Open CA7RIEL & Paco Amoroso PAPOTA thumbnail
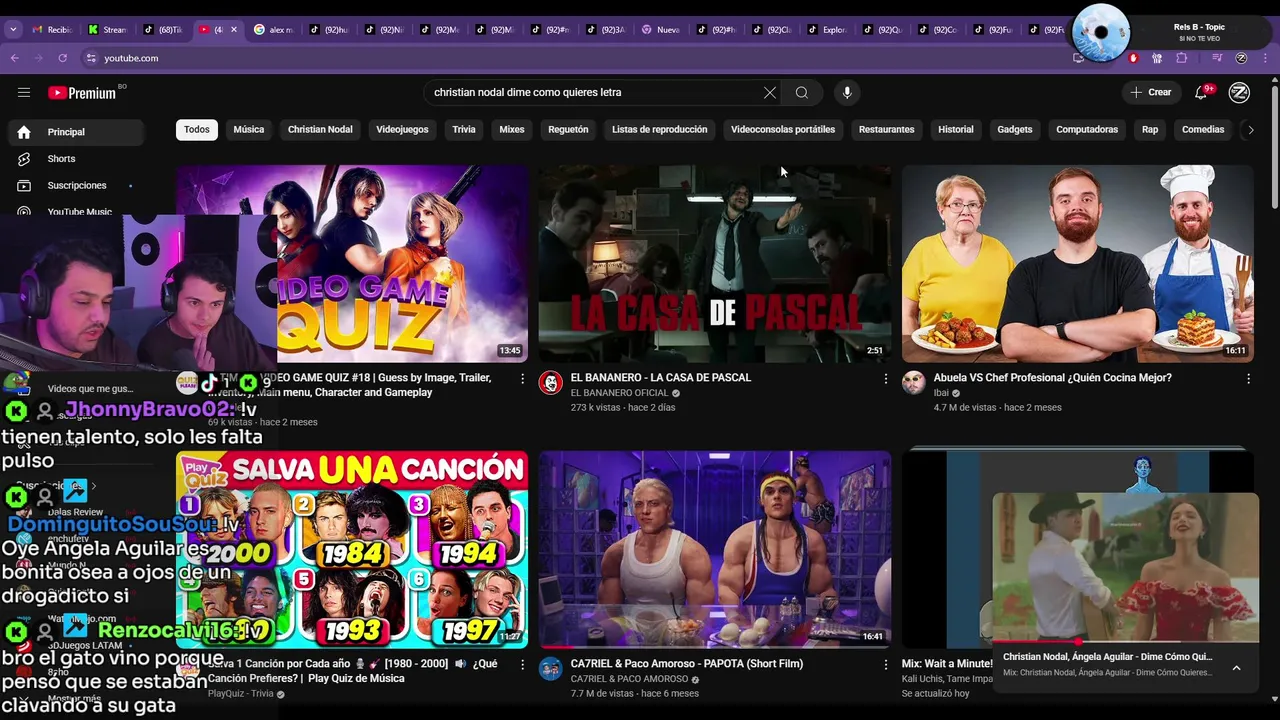 click(x=715, y=549)
